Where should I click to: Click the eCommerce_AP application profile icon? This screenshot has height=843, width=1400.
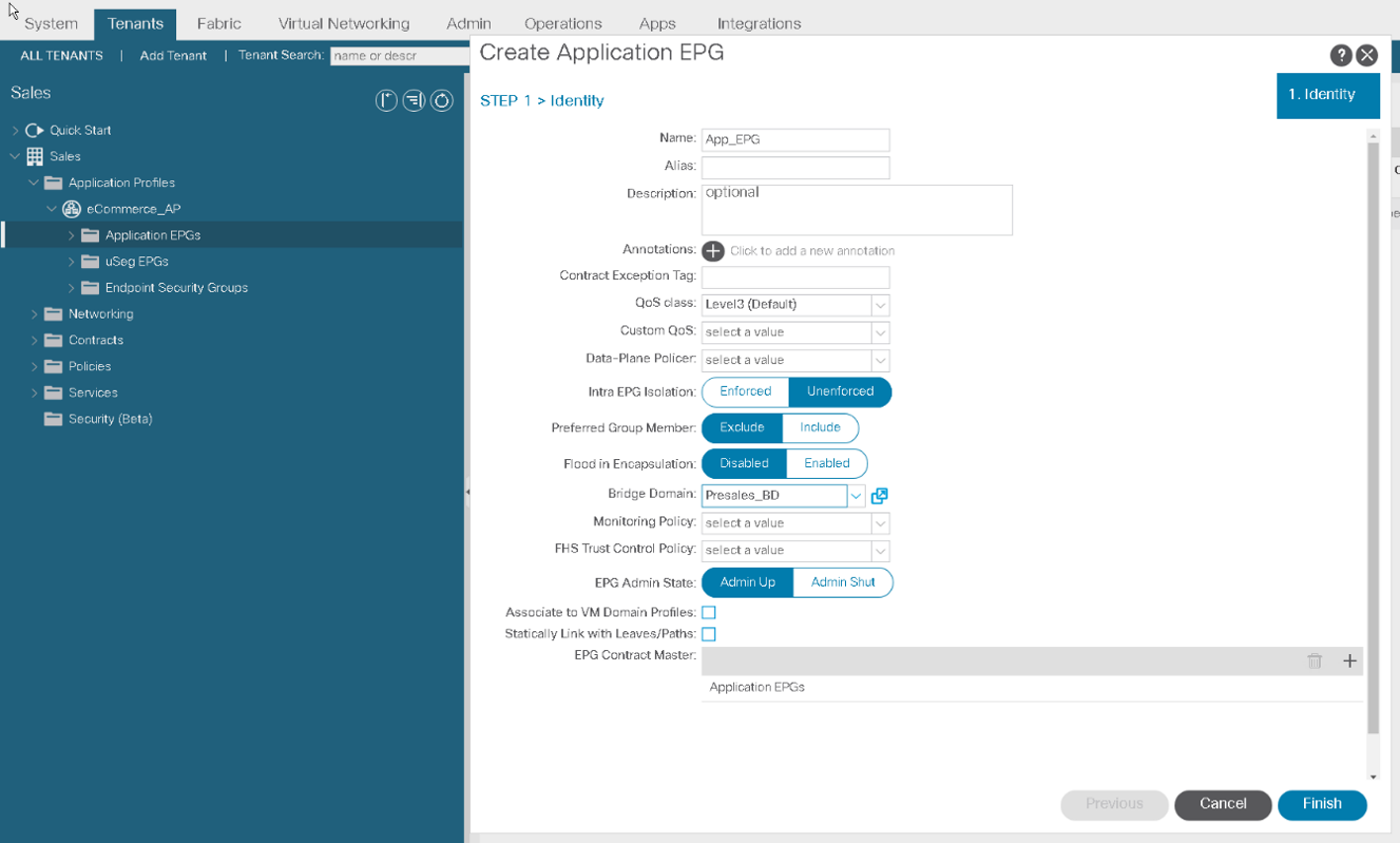71,209
